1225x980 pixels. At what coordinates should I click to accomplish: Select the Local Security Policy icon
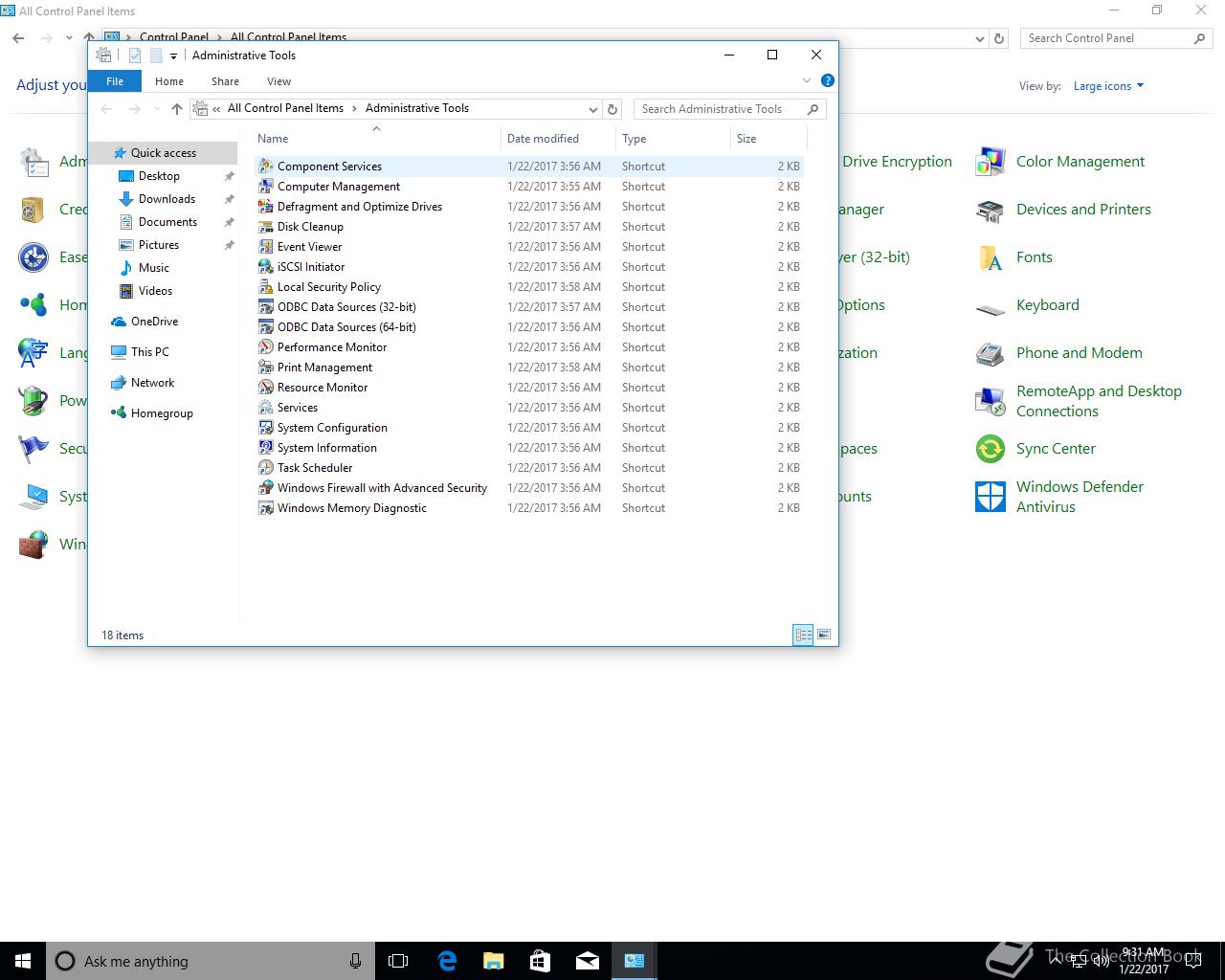(266, 287)
